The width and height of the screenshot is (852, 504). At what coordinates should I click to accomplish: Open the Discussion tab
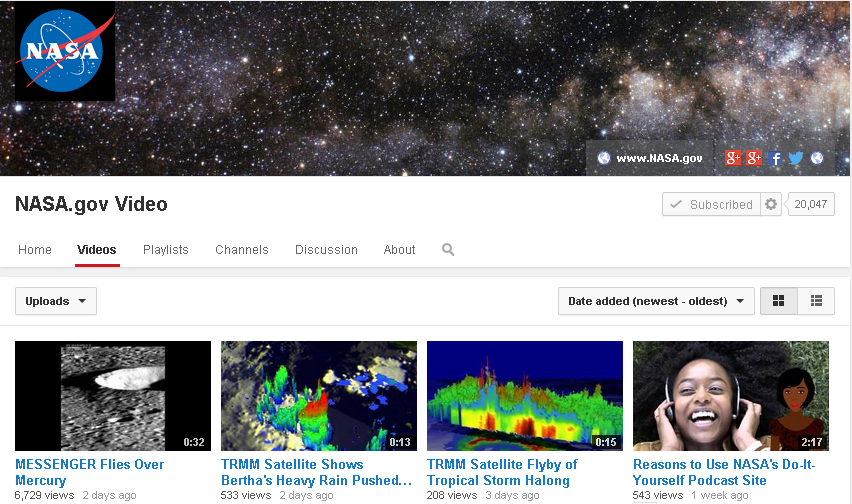[x=326, y=250]
